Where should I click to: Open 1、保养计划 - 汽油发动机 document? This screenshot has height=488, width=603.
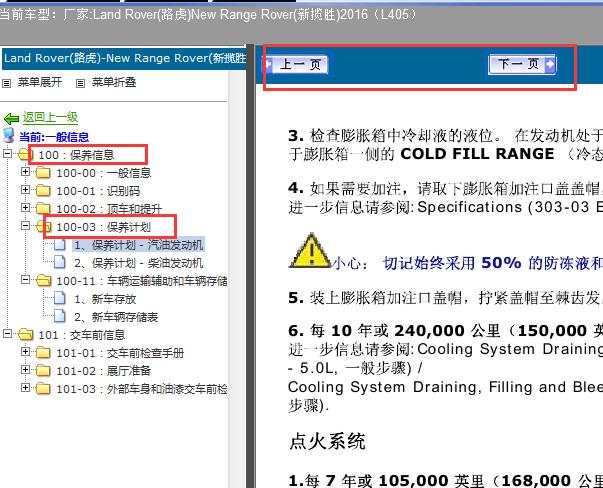pyautogui.click(x=138, y=245)
